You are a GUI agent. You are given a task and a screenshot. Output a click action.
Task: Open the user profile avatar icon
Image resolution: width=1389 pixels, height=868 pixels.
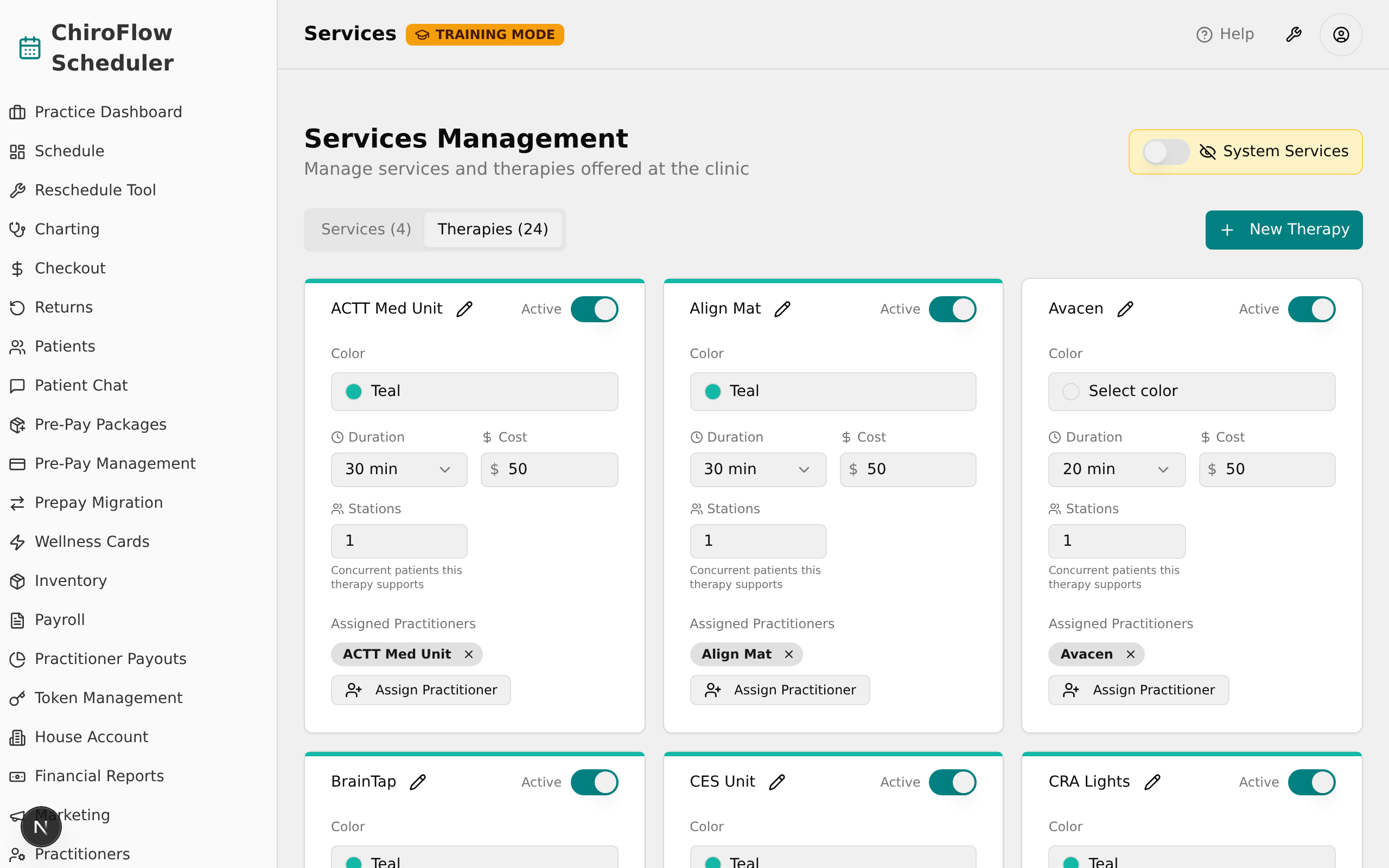1341,34
